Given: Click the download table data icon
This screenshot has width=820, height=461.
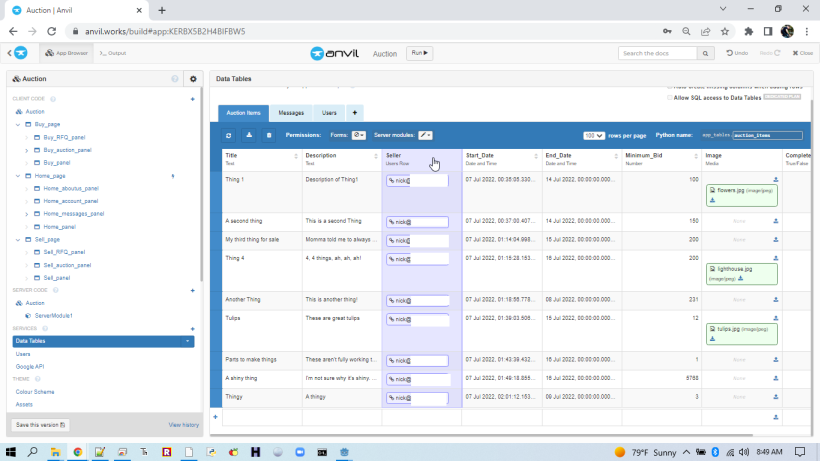Looking at the screenshot, I should tap(249, 135).
